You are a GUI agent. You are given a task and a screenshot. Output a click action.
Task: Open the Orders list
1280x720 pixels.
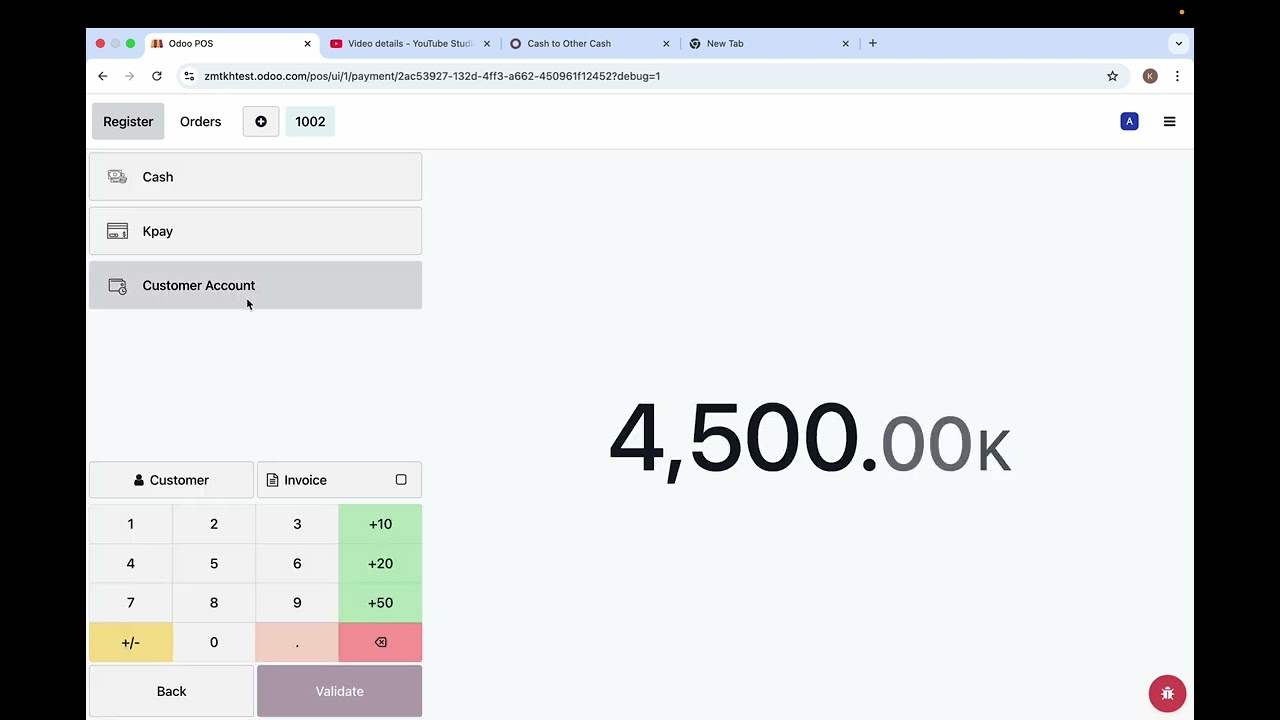point(200,121)
